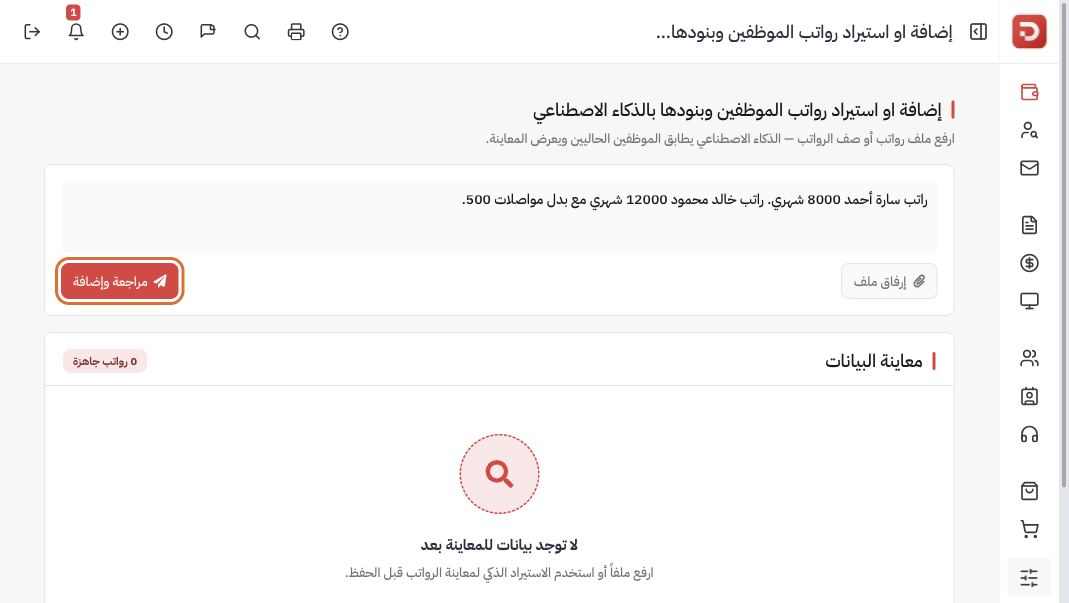1069x603 pixels.
Task: Open the shopping cart sidebar icon
Action: click(x=1029, y=529)
